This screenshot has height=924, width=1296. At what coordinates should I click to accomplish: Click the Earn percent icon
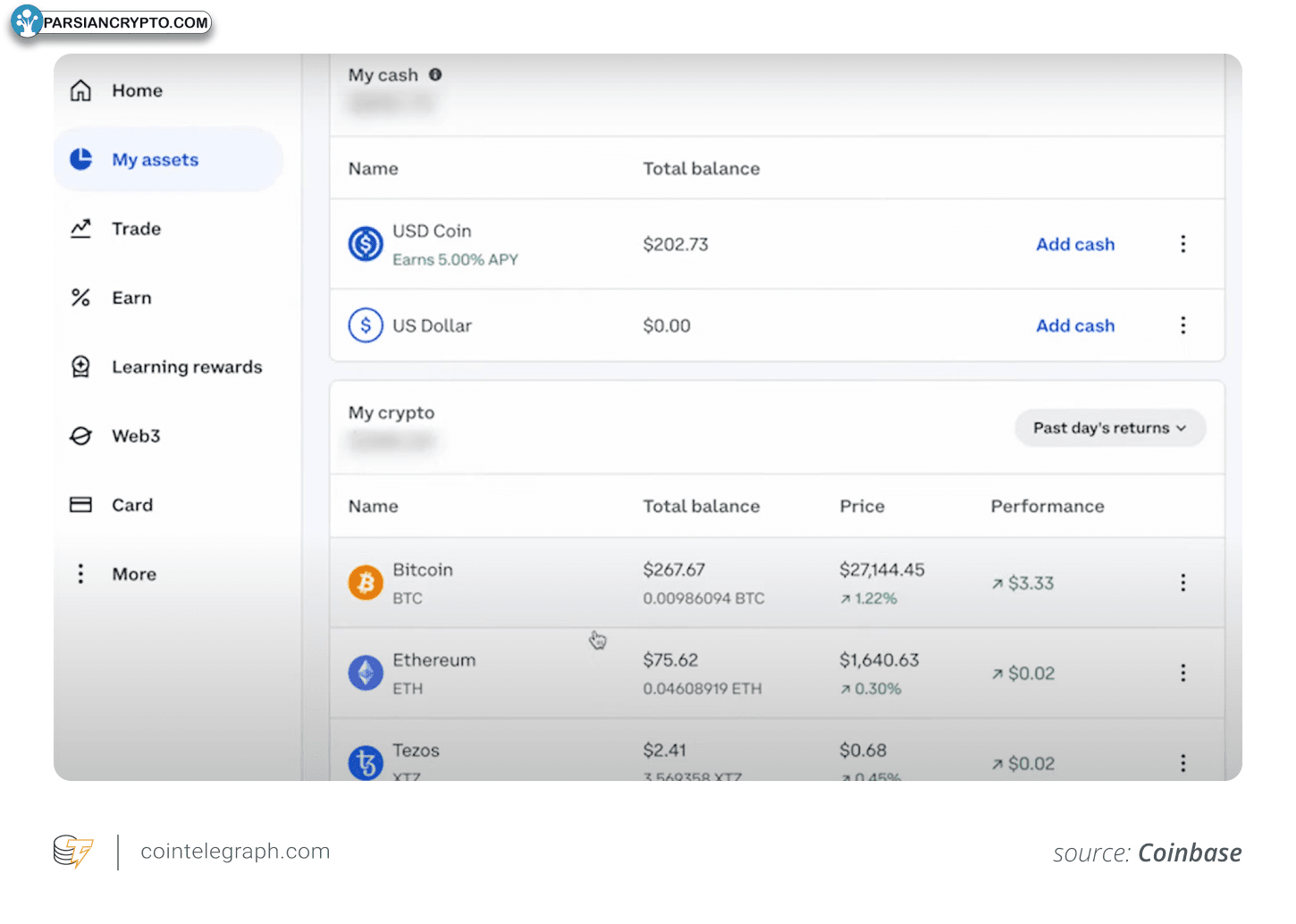pyautogui.click(x=80, y=298)
